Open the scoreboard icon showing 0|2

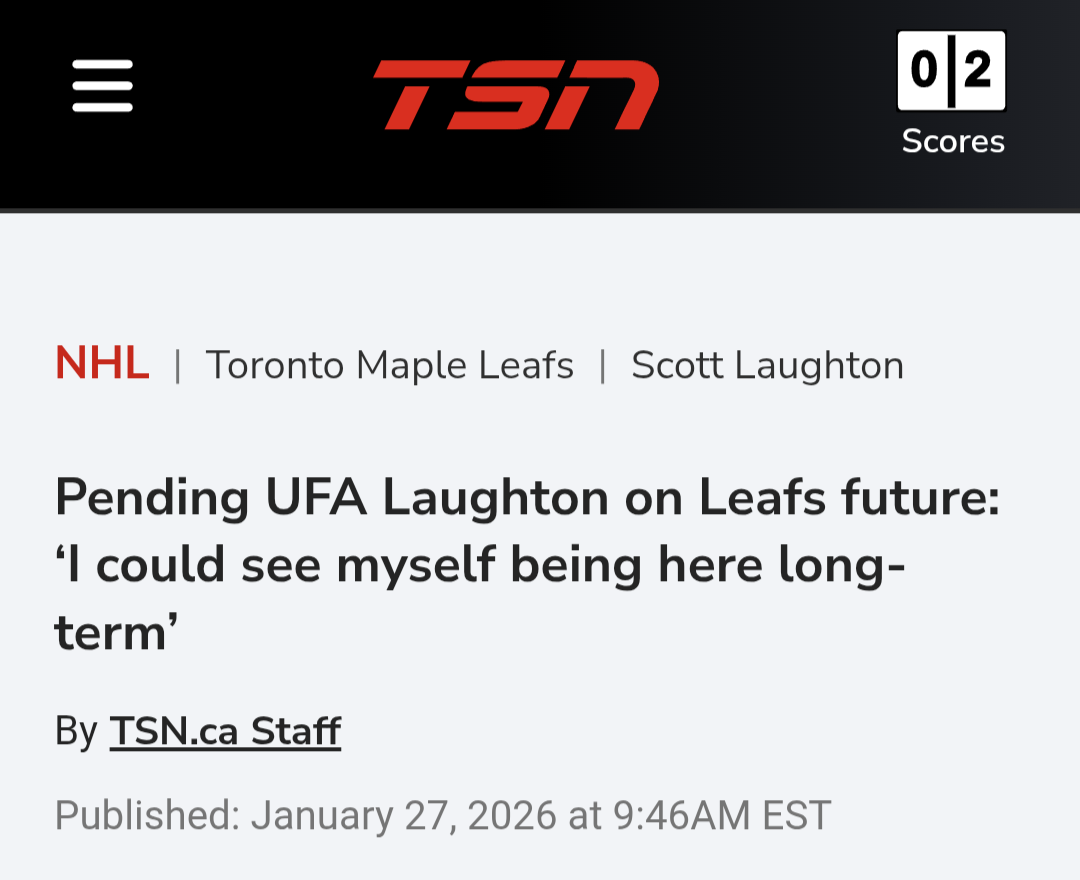tap(951, 71)
